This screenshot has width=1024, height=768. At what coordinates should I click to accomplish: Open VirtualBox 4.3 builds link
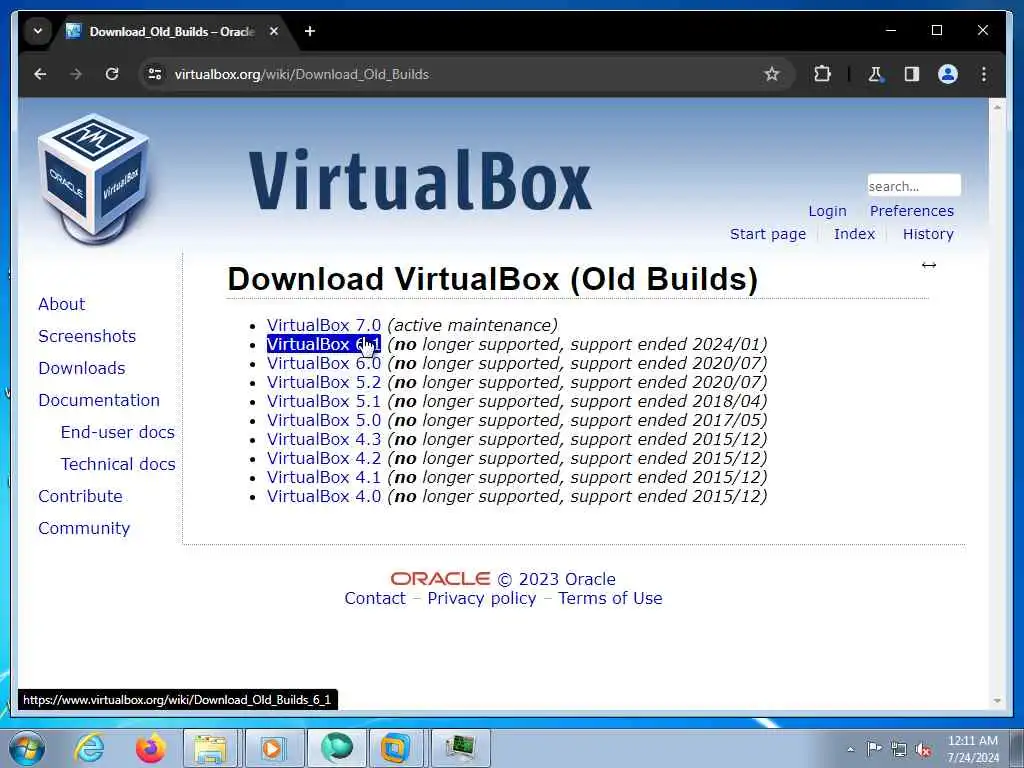tap(323, 439)
